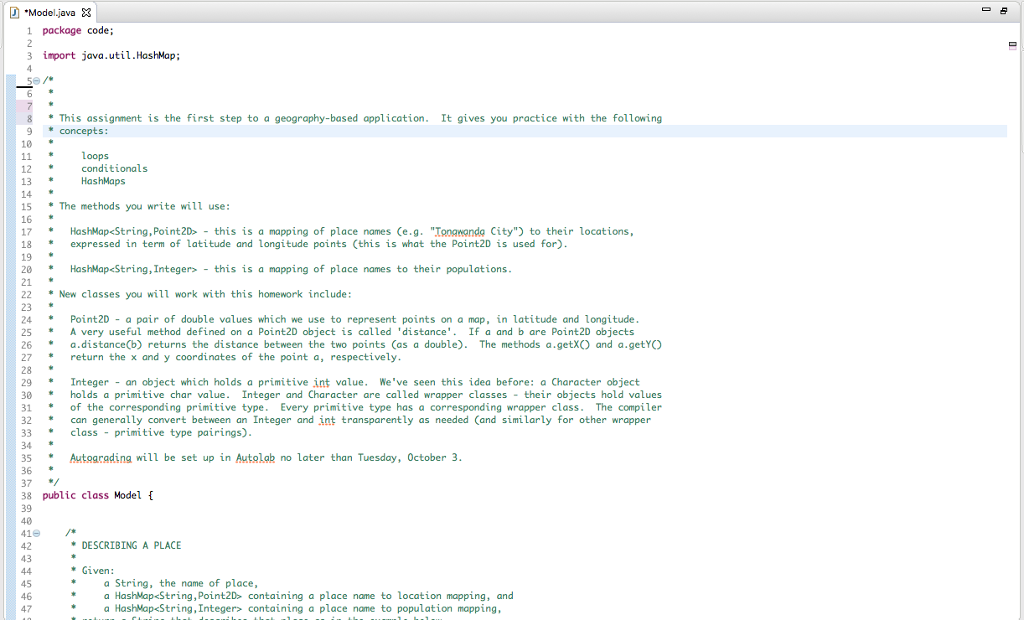Click the maximize editor icon top right
The height and width of the screenshot is (620, 1024).
1003,8
